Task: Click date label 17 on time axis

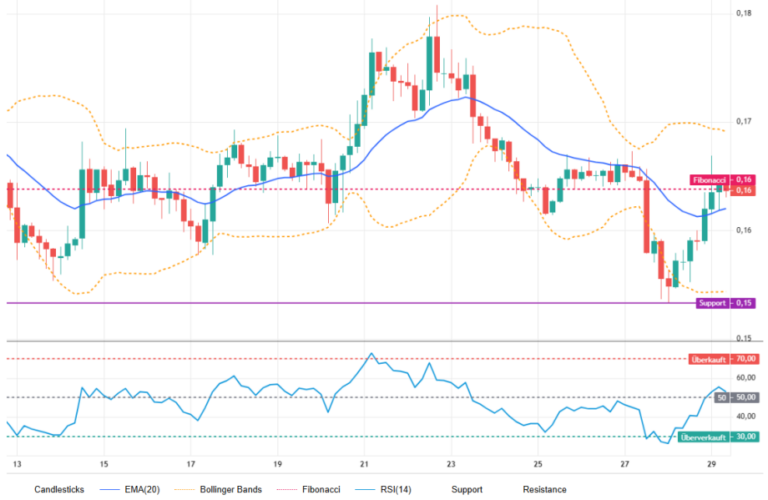Action: pyautogui.click(x=191, y=464)
